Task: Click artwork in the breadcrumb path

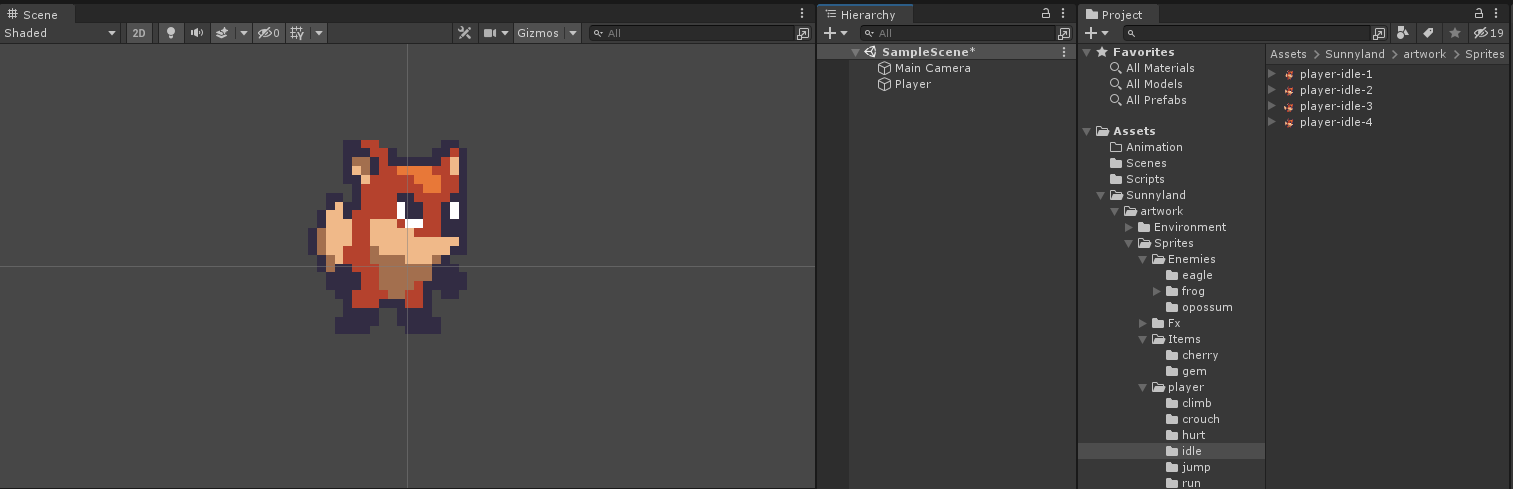Action: click(1424, 54)
